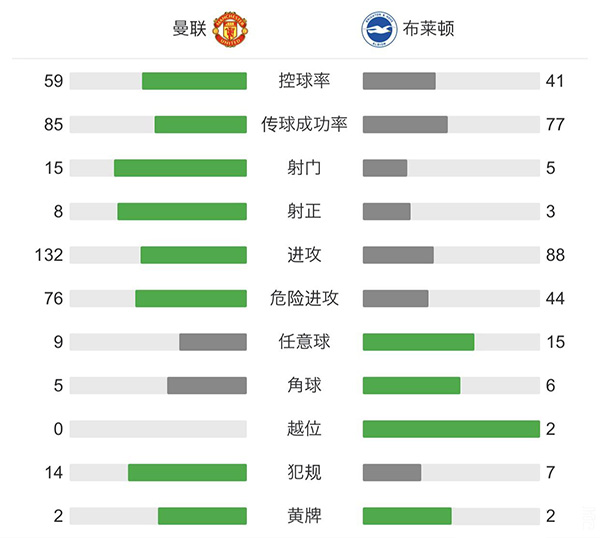This screenshot has height=538, width=600.
Task: Select the 曼联 team name
Action: click(189, 30)
